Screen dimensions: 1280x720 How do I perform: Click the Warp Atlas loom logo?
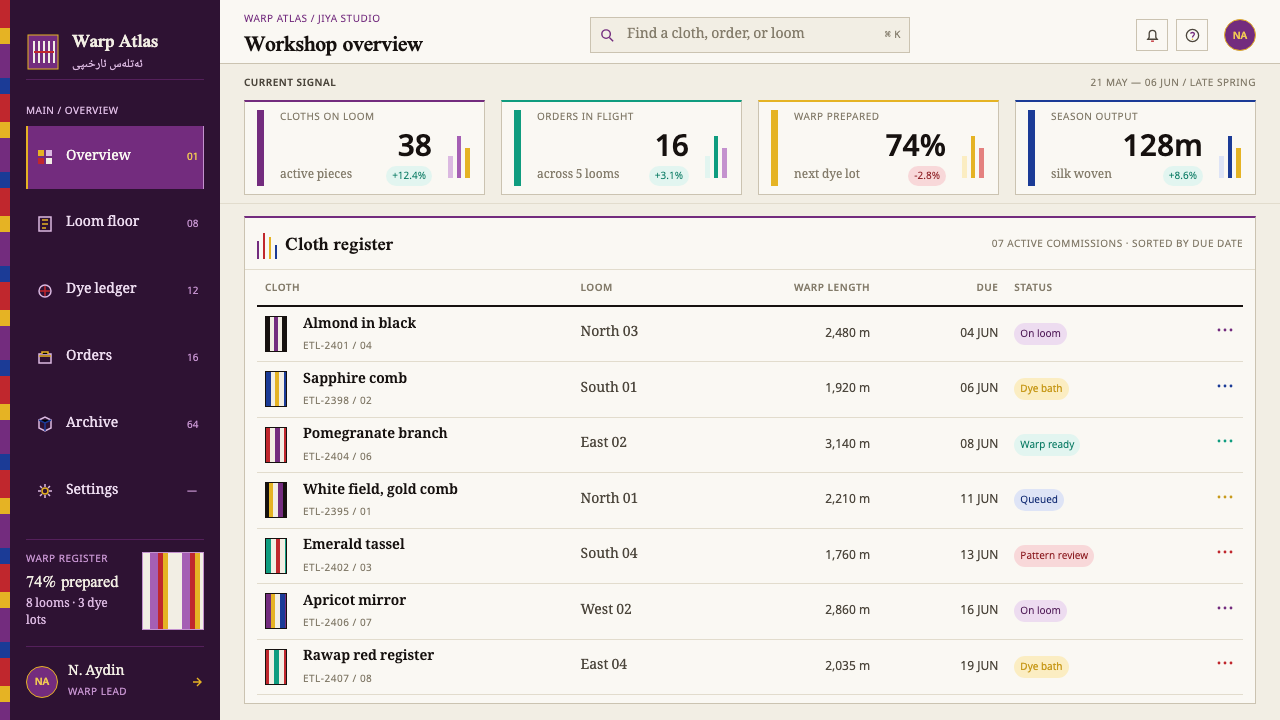coord(43,51)
